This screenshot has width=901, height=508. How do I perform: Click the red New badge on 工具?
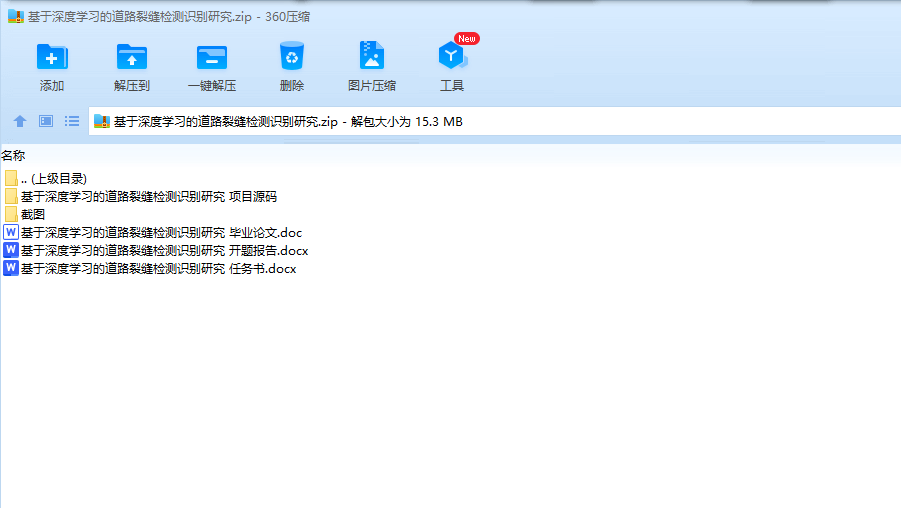pyautogui.click(x=467, y=39)
